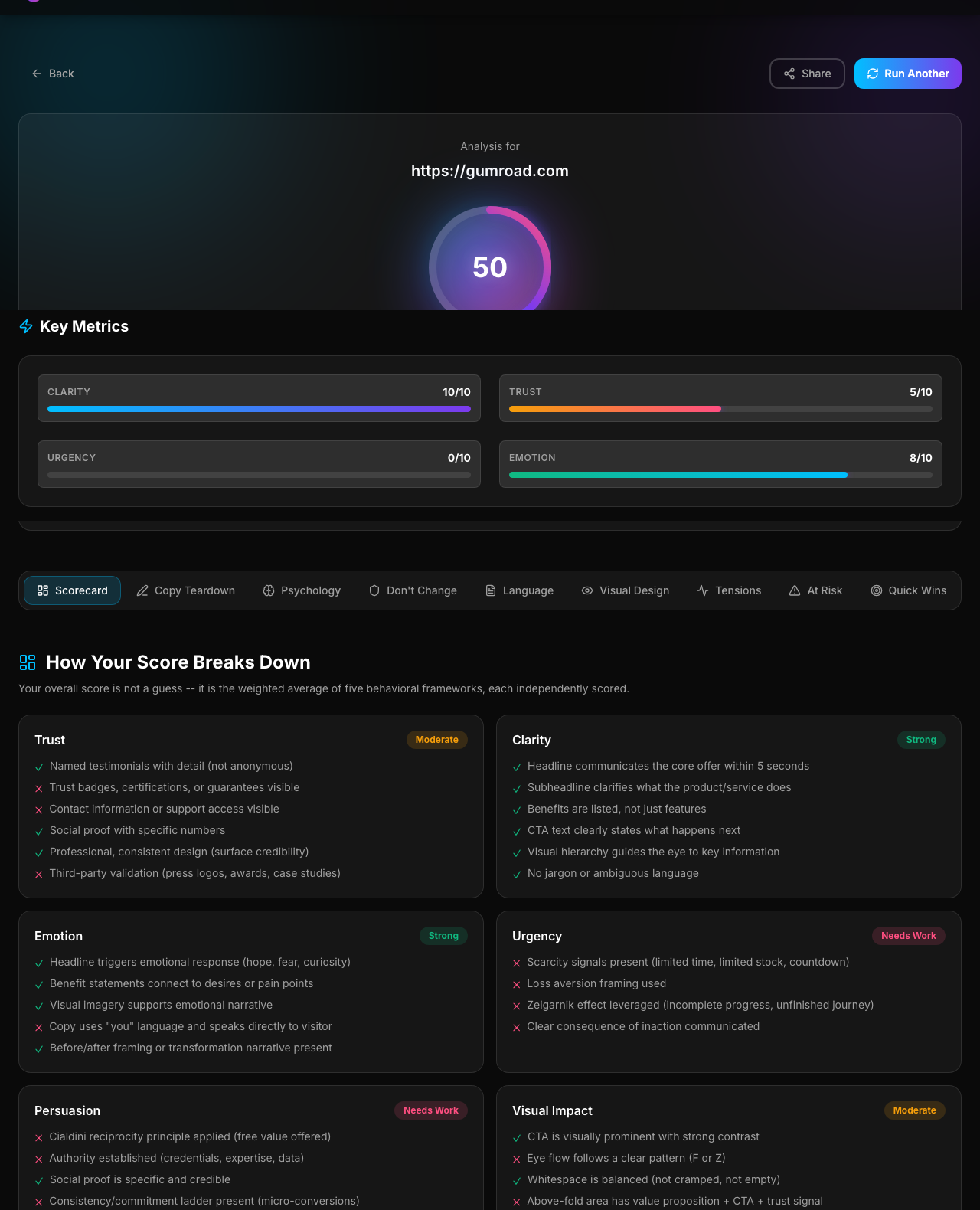980x1210 pixels.
Task: Click the Trust 5/10 progress bar
Action: click(x=720, y=409)
